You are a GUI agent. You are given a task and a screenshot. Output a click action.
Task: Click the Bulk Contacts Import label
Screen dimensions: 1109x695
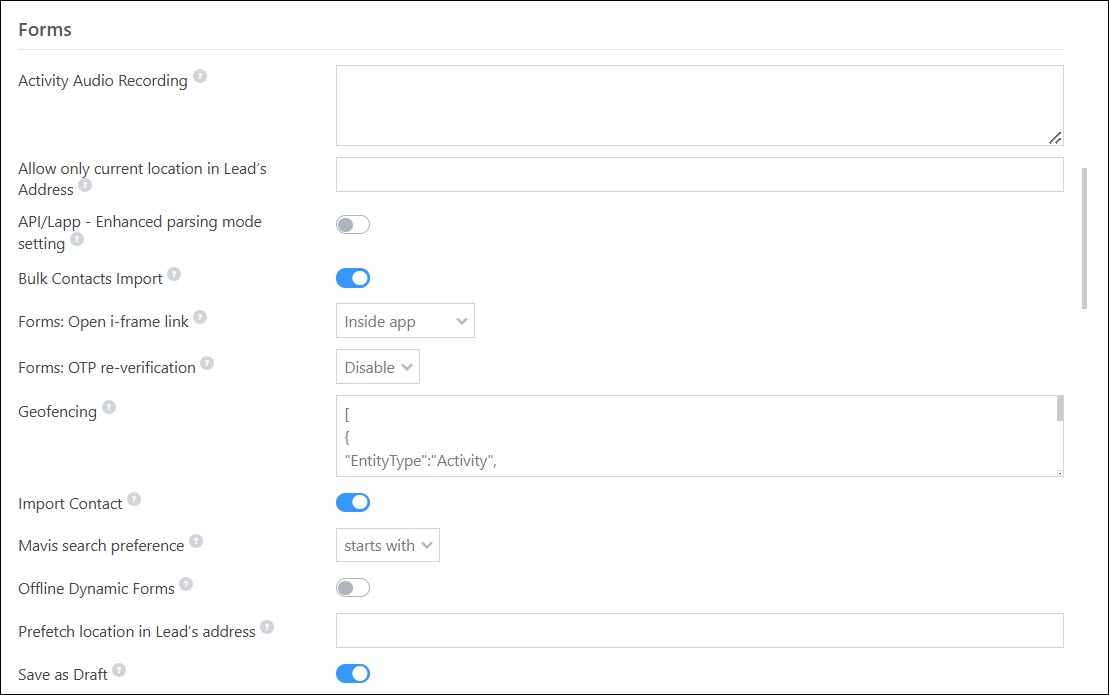(91, 279)
